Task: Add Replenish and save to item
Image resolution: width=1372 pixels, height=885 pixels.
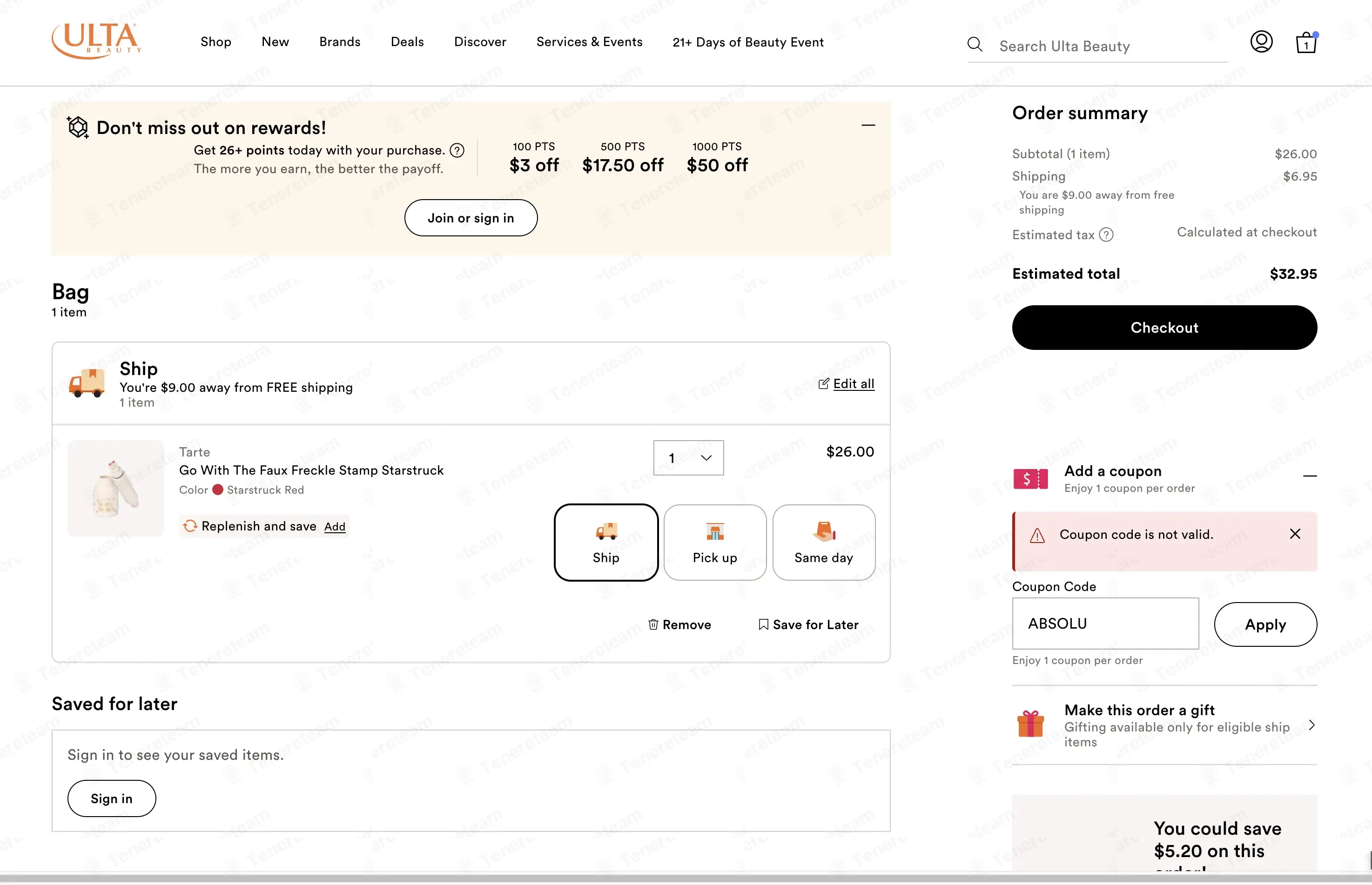Action: (335, 527)
